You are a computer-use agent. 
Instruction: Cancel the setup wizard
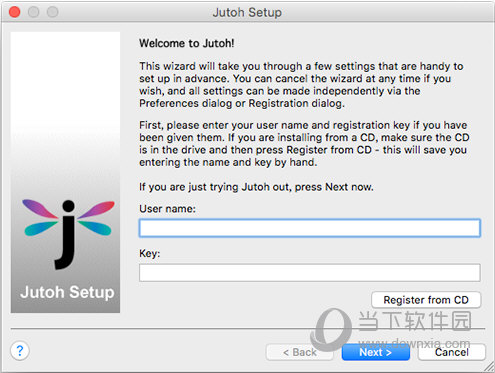coord(452,352)
